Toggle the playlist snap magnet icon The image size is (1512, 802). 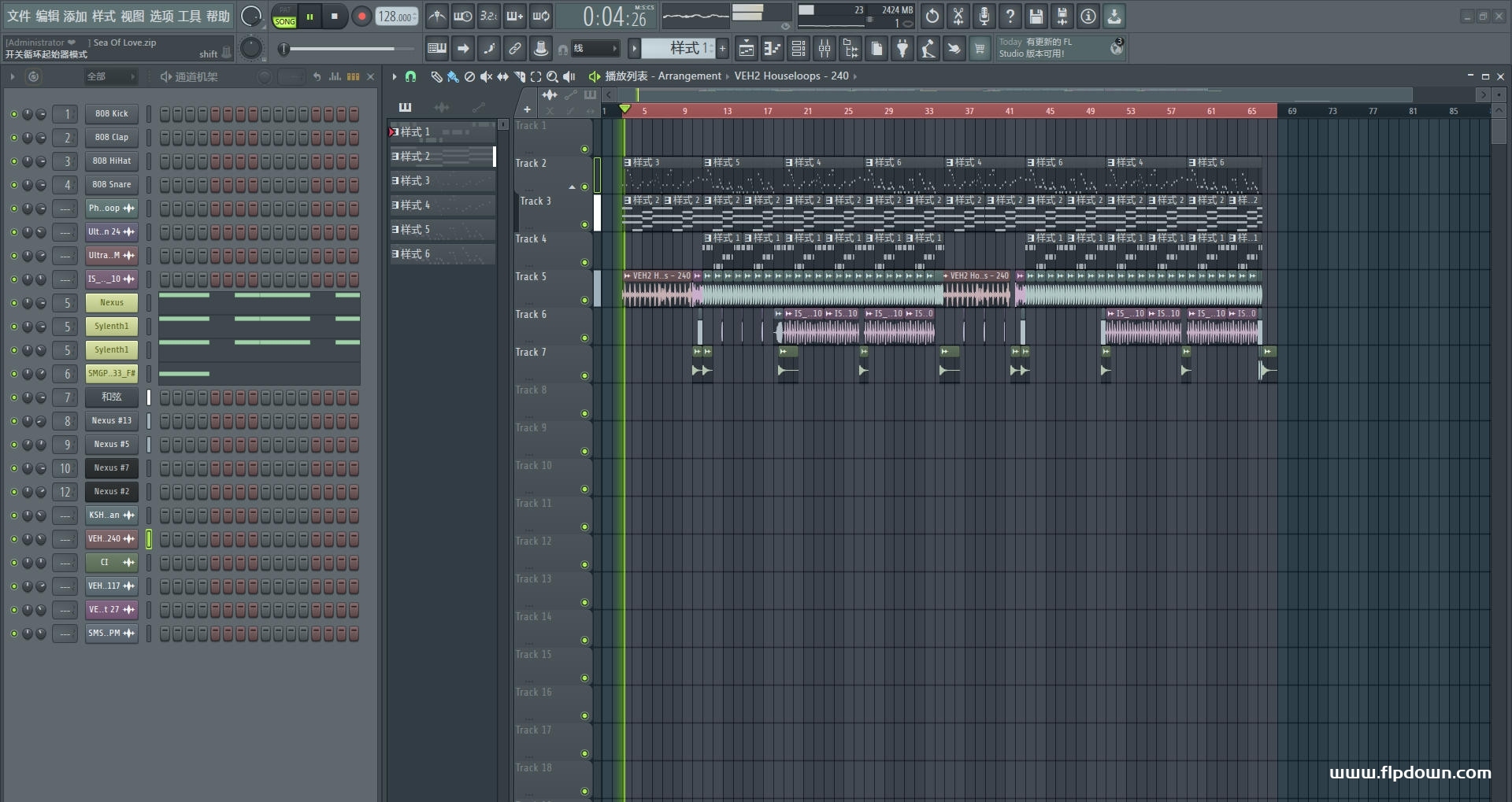click(x=410, y=76)
